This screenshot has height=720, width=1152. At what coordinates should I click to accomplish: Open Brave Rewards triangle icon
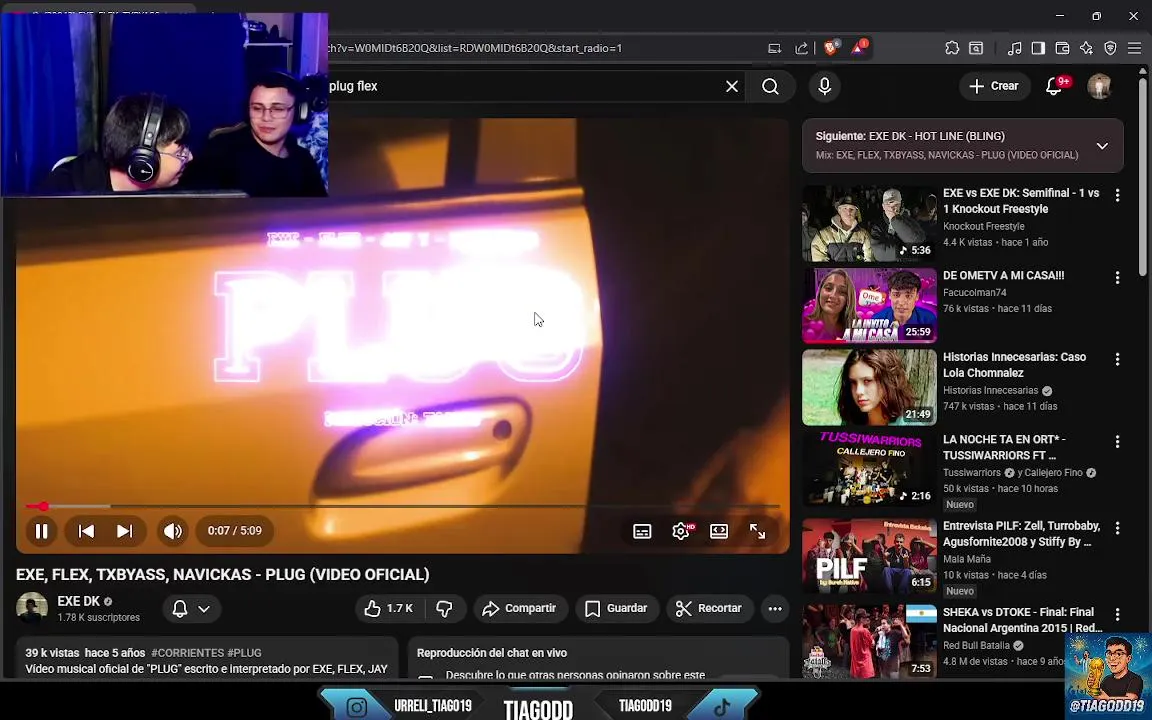coord(858,48)
